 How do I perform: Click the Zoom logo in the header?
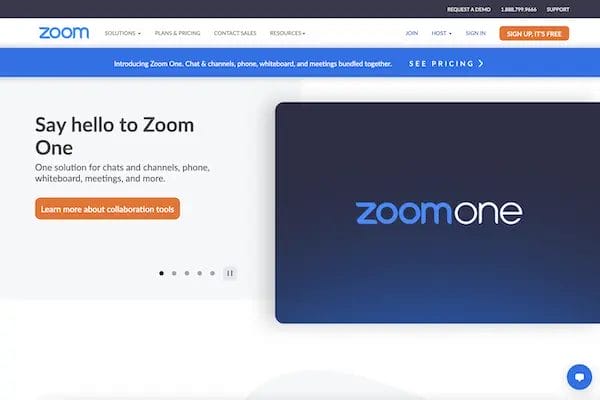[x=64, y=33]
